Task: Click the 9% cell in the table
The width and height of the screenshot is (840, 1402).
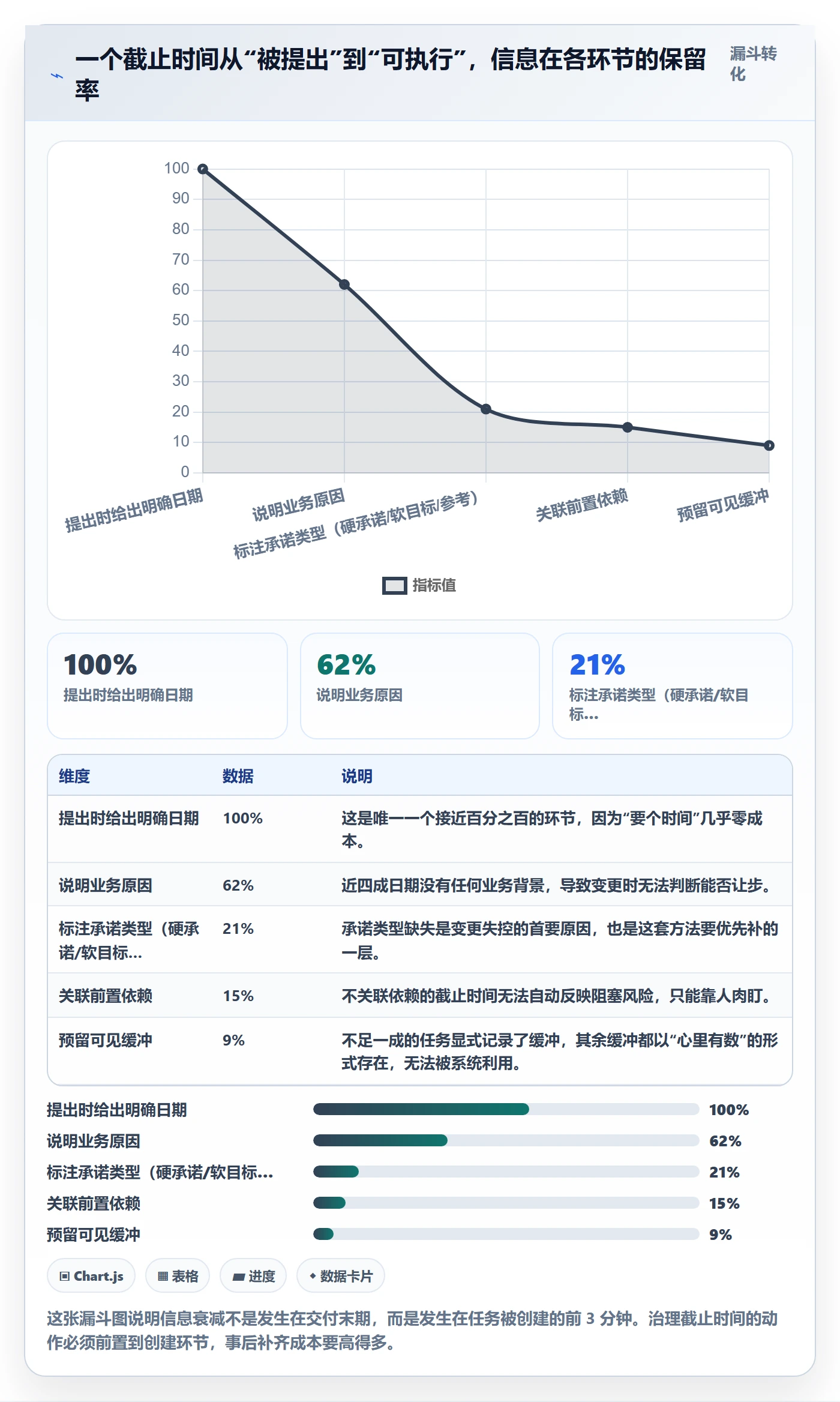Action: coord(233,1040)
